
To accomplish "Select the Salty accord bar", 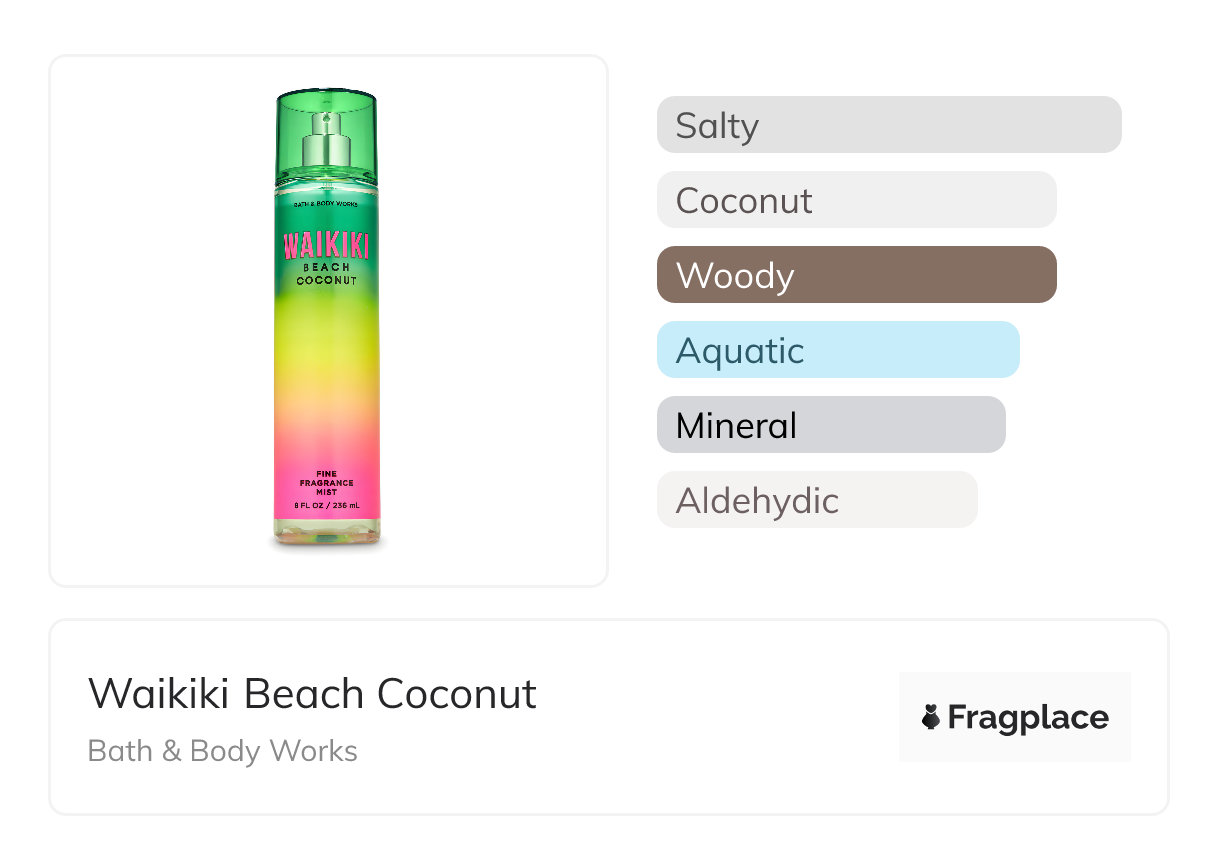I will click(888, 125).
